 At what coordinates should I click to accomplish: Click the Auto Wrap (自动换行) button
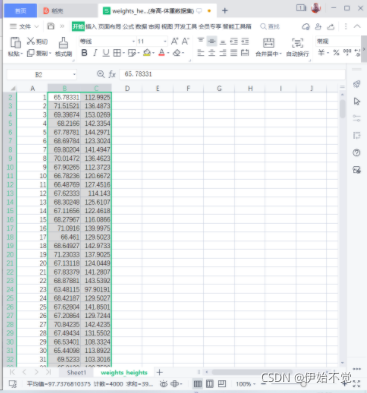pos(297,47)
